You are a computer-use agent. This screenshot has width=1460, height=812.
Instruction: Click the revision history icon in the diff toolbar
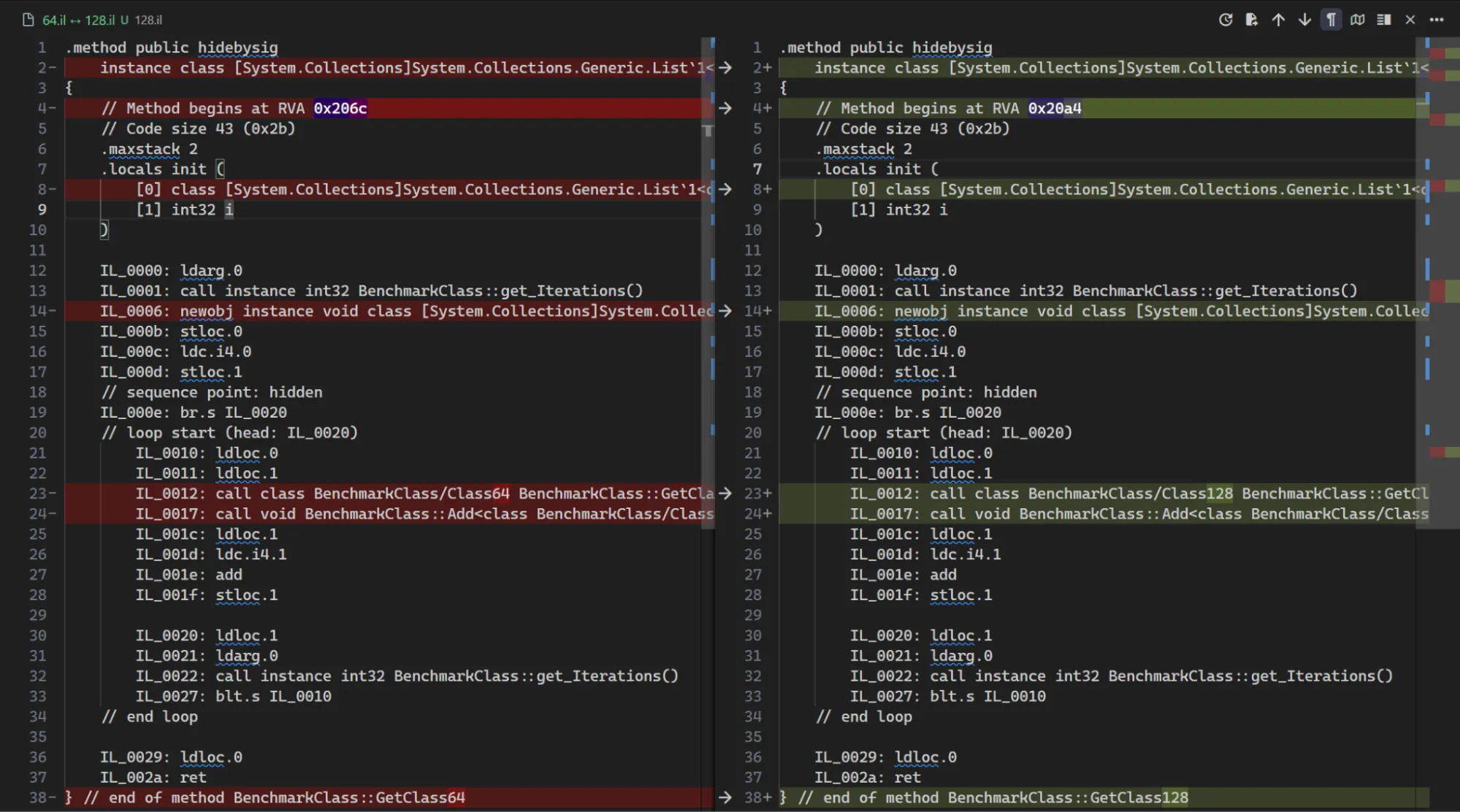pyautogui.click(x=1225, y=20)
